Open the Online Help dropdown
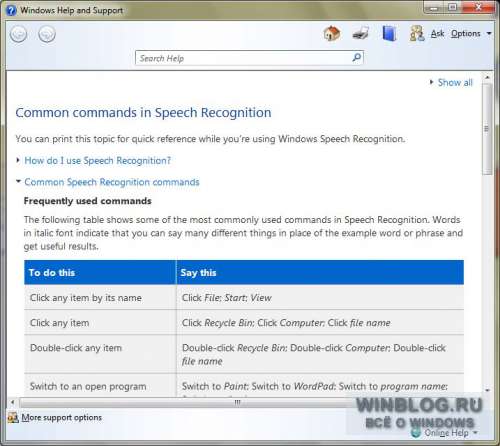500x446 pixels. [x=446, y=433]
